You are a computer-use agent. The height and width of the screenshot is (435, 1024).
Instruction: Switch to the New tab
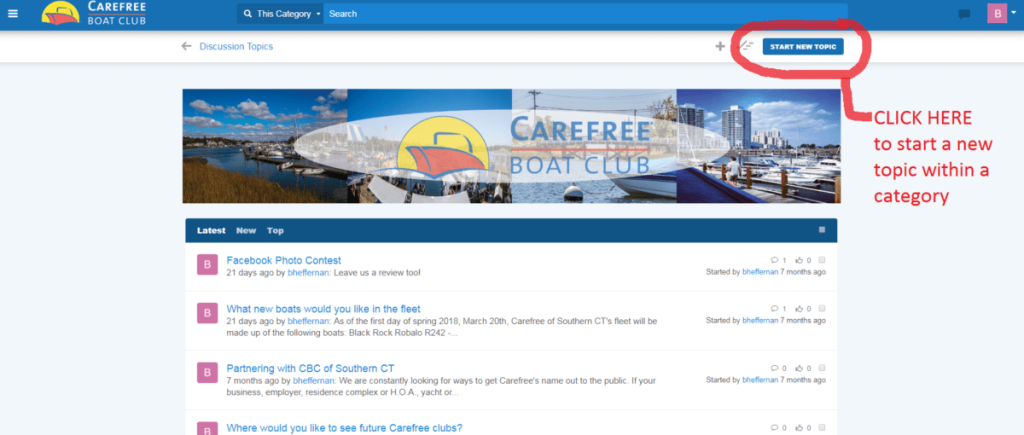pyautogui.click(x=246, y=231)
